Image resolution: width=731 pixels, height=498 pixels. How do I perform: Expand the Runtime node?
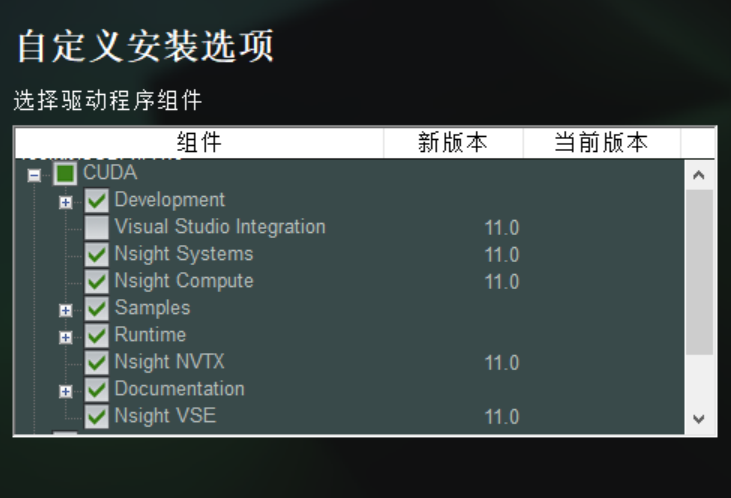[x=66, y=337]
